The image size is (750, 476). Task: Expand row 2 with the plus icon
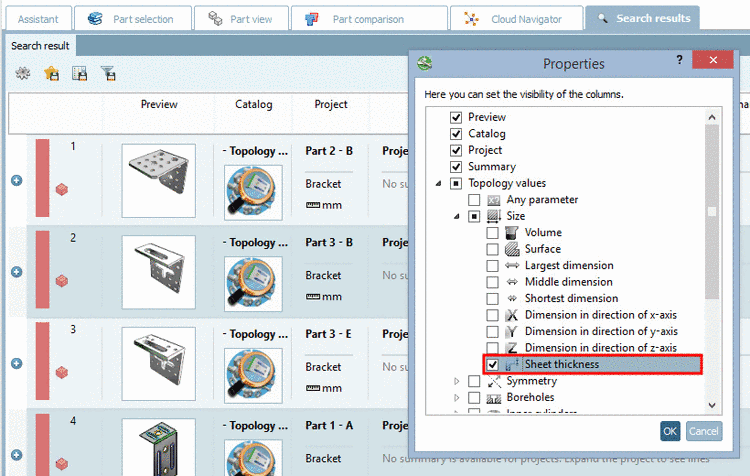(x=17, y=272)
